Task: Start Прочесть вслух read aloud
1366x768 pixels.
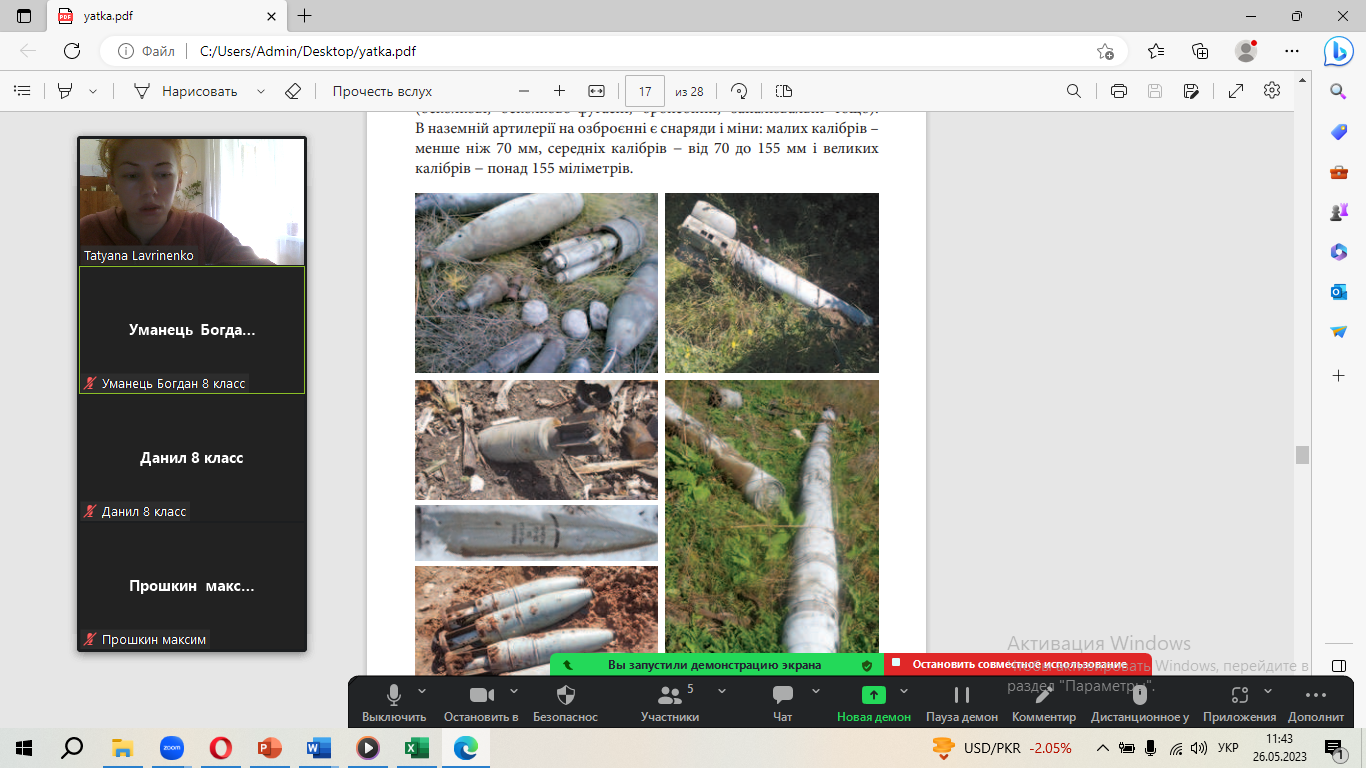Action: 382,91
